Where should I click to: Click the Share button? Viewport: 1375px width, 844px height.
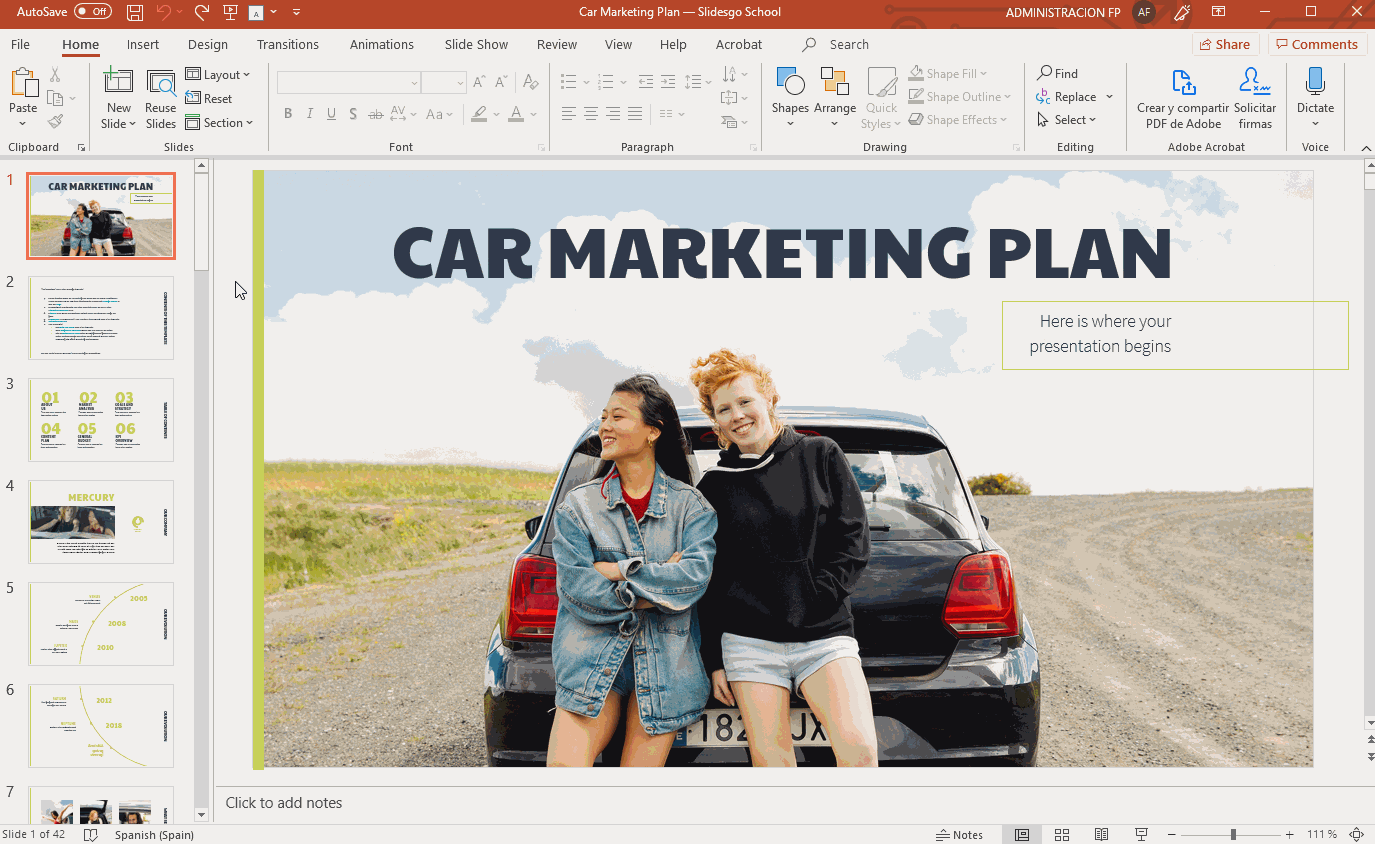(1225, 44)
